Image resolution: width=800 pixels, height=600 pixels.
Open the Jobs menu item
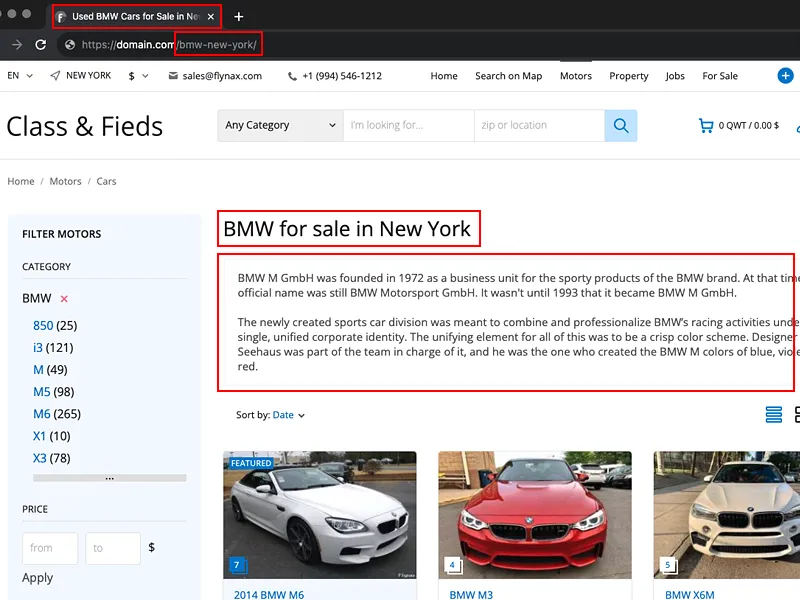tap(675, 76)
